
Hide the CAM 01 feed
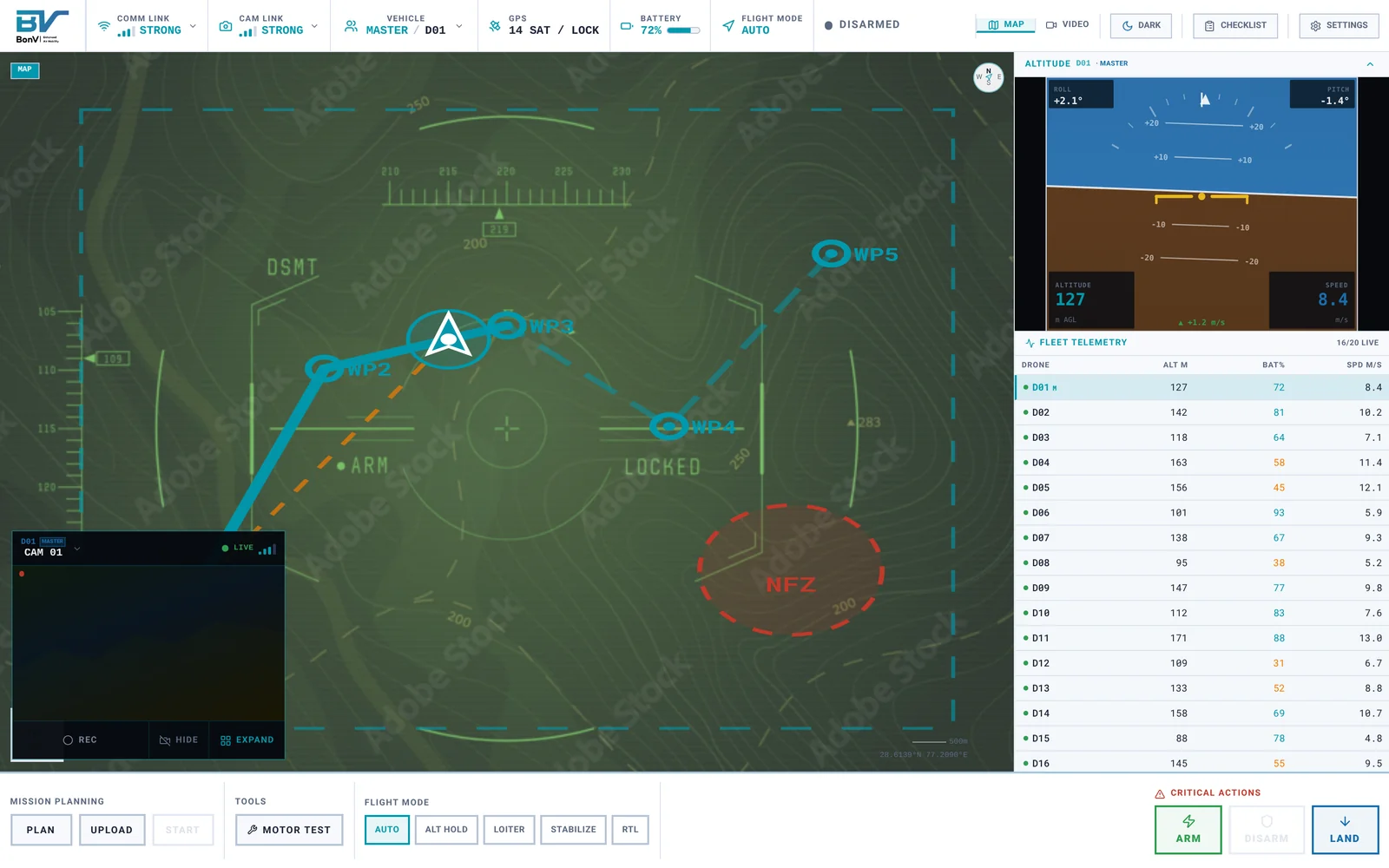point(179,740)
